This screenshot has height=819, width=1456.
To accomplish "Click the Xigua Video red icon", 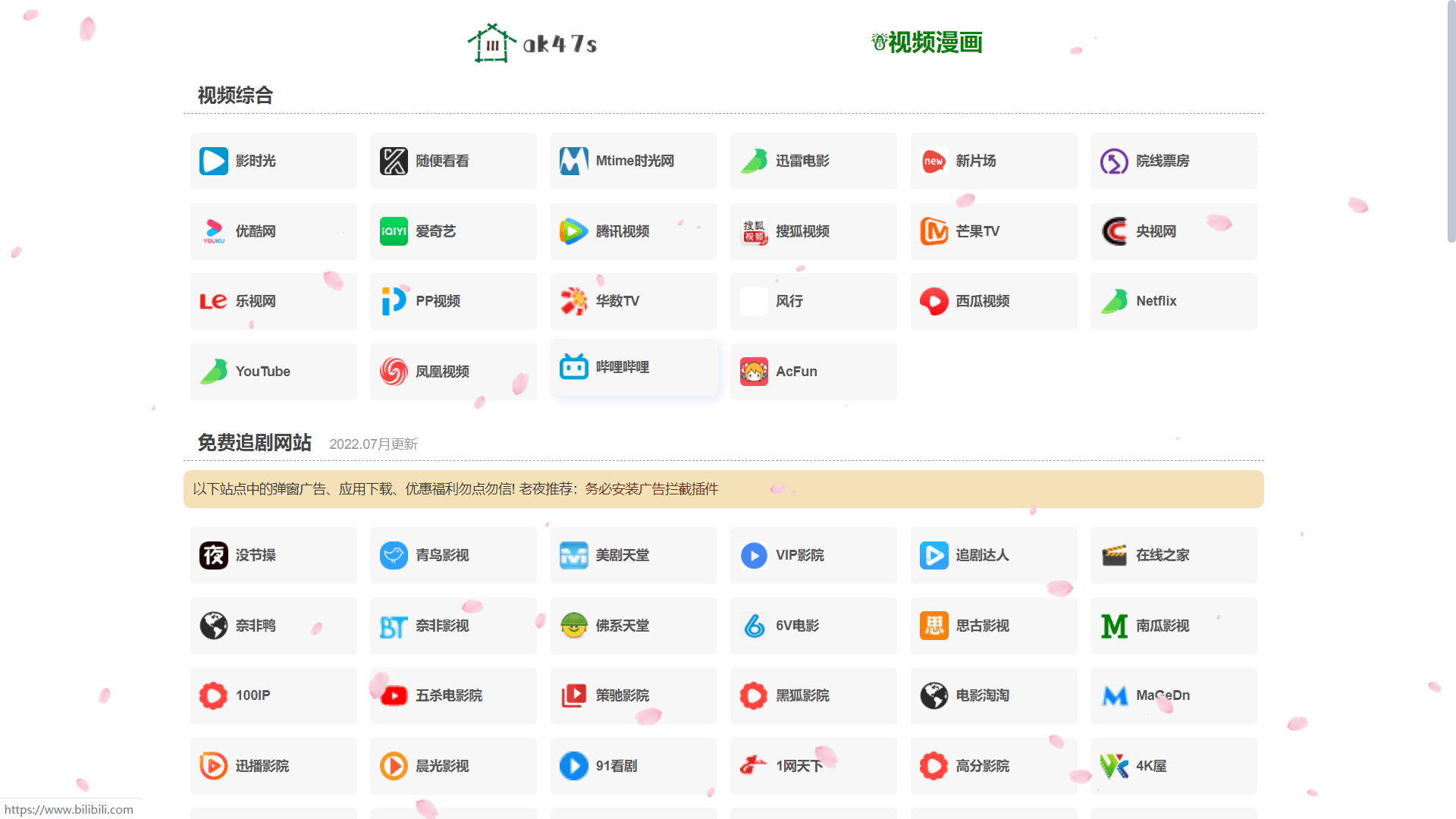I will [934, 301].
